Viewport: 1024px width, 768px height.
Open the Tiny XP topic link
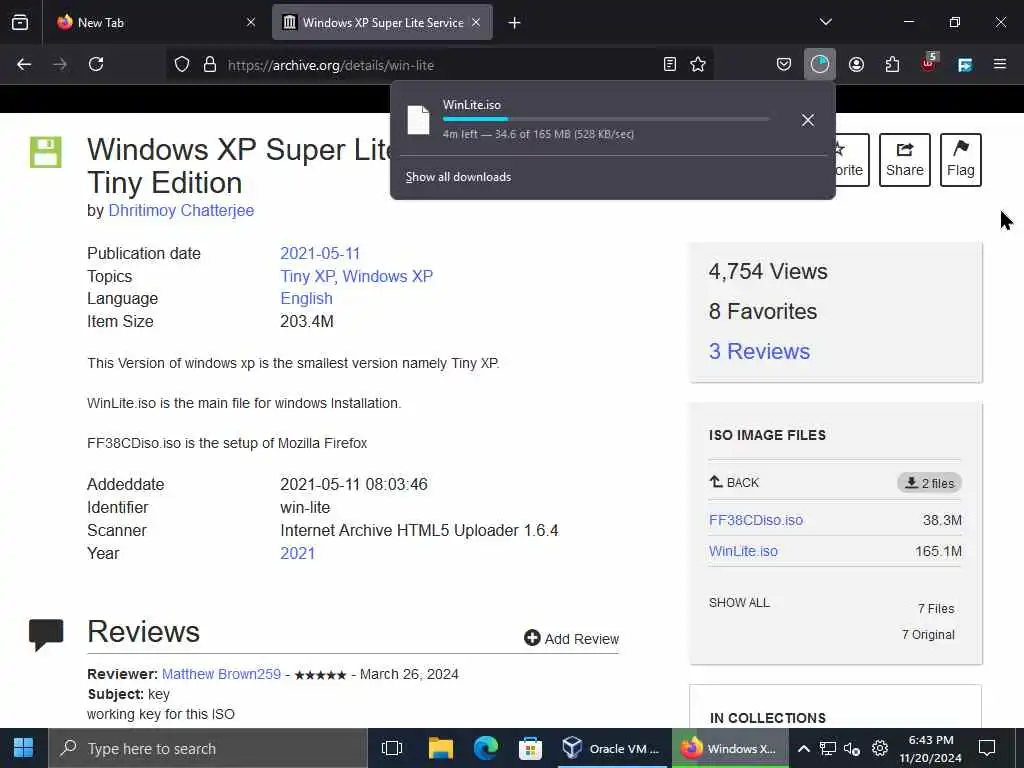point(307,276)
